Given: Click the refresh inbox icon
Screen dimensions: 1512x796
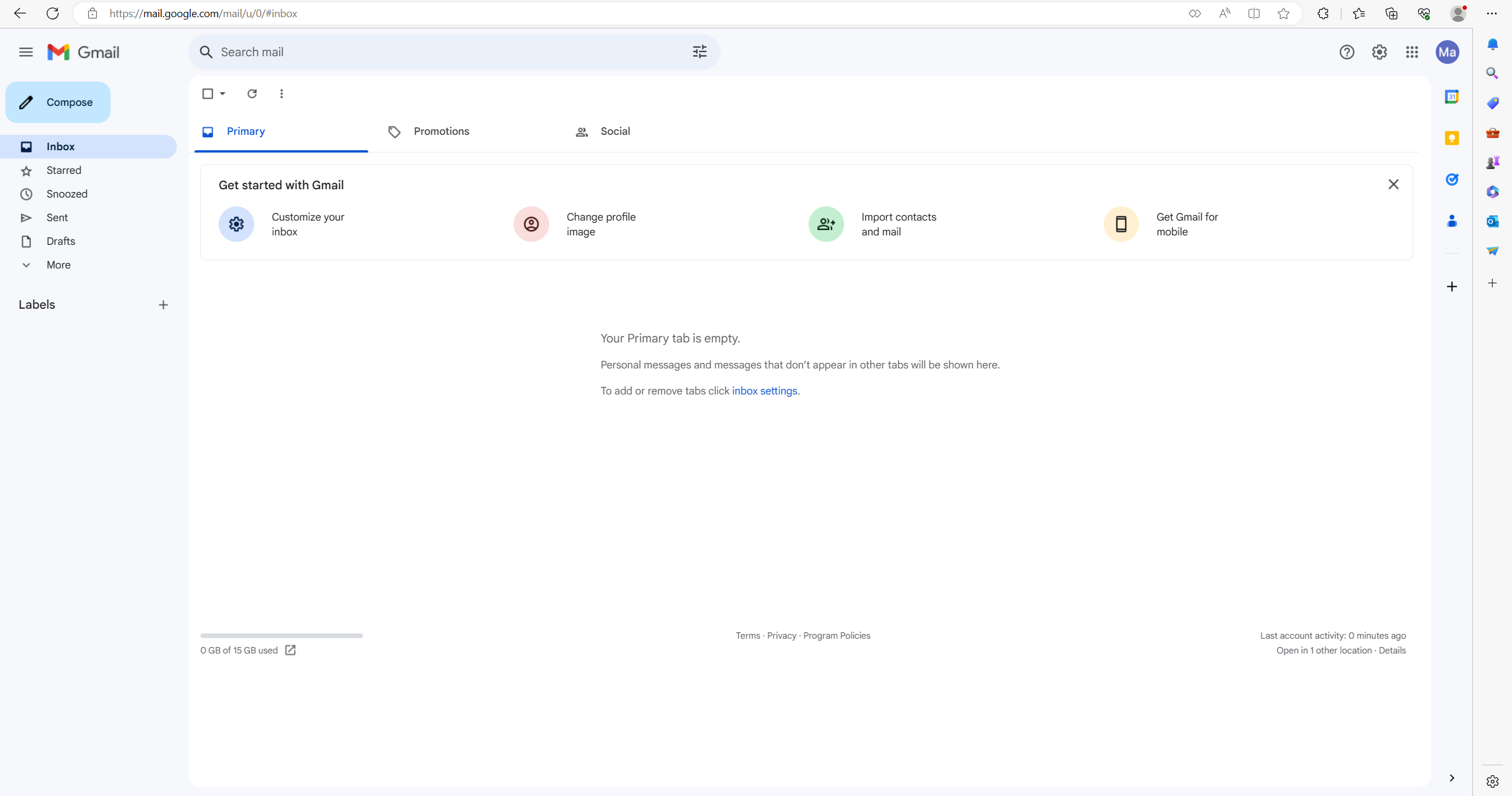Looking at the screenshot, I should pos(252,94).
